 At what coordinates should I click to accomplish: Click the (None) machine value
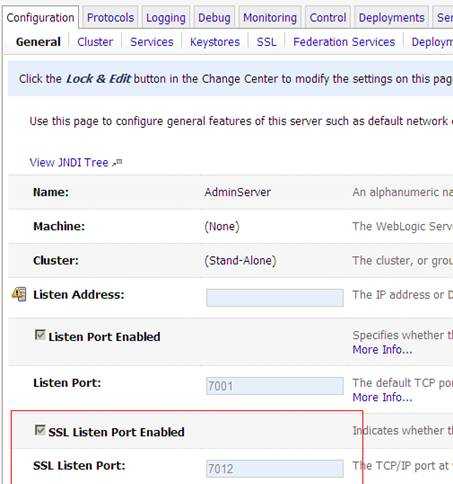coord(222,226)
